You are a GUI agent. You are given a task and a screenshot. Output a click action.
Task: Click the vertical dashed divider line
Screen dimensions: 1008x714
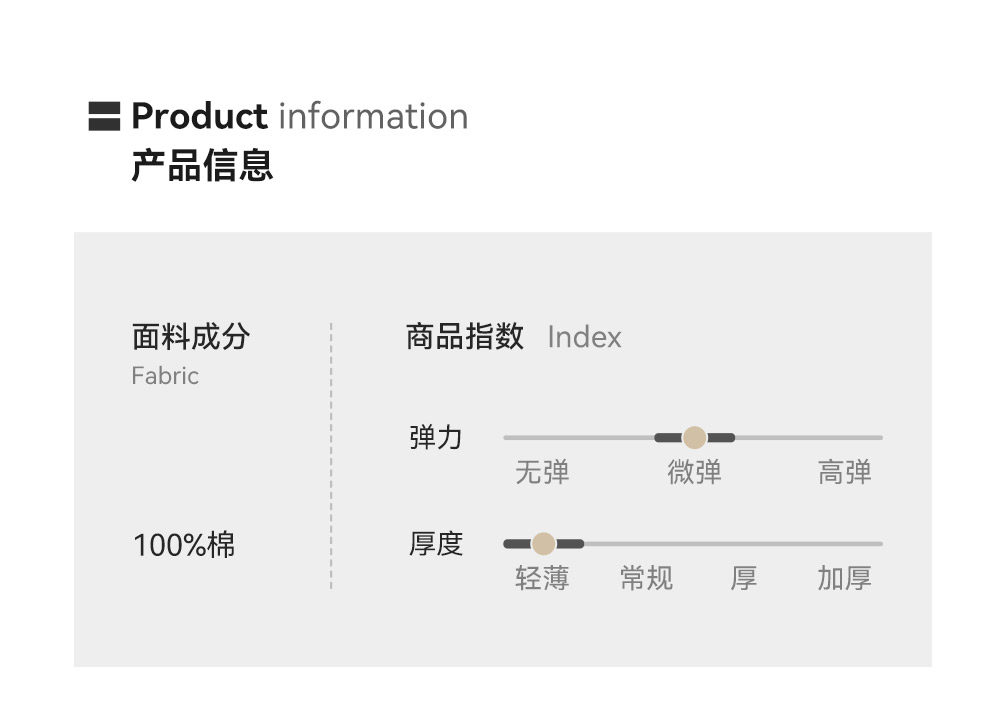pyautogui.click(x=331, y=455)
